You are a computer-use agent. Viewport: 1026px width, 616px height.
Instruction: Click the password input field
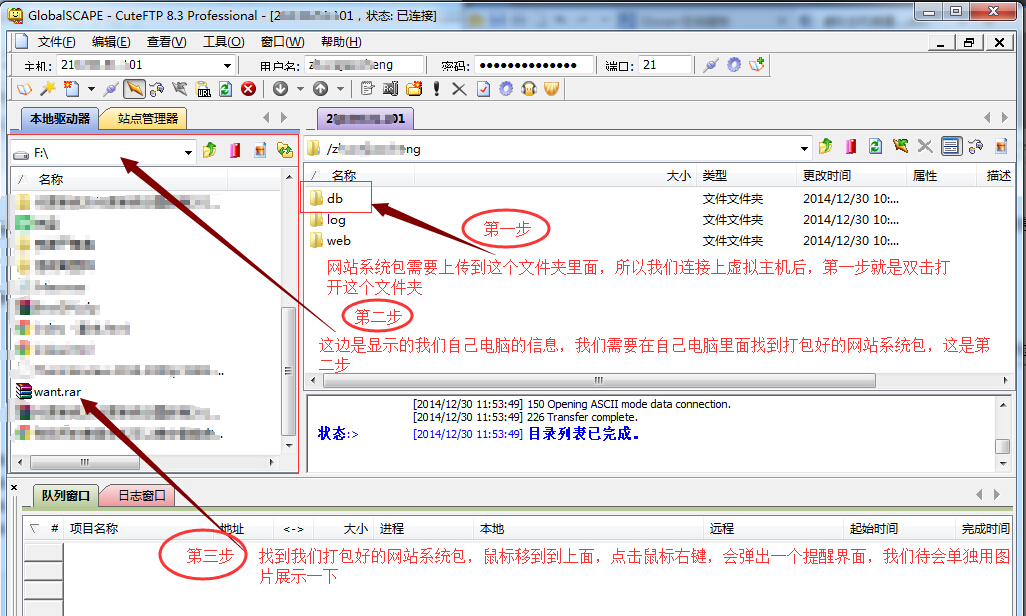(534, 65)
